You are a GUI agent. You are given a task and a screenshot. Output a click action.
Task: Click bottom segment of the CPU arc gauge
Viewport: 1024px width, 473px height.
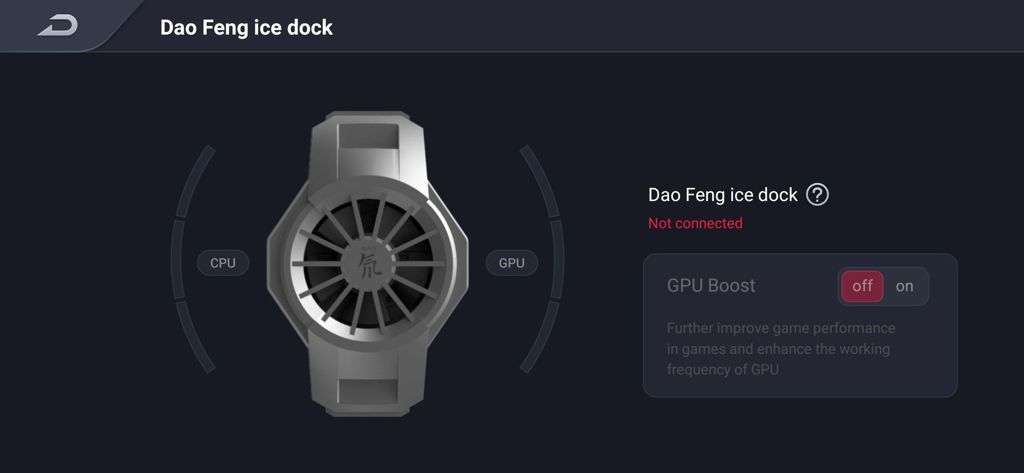coord(195,338)
